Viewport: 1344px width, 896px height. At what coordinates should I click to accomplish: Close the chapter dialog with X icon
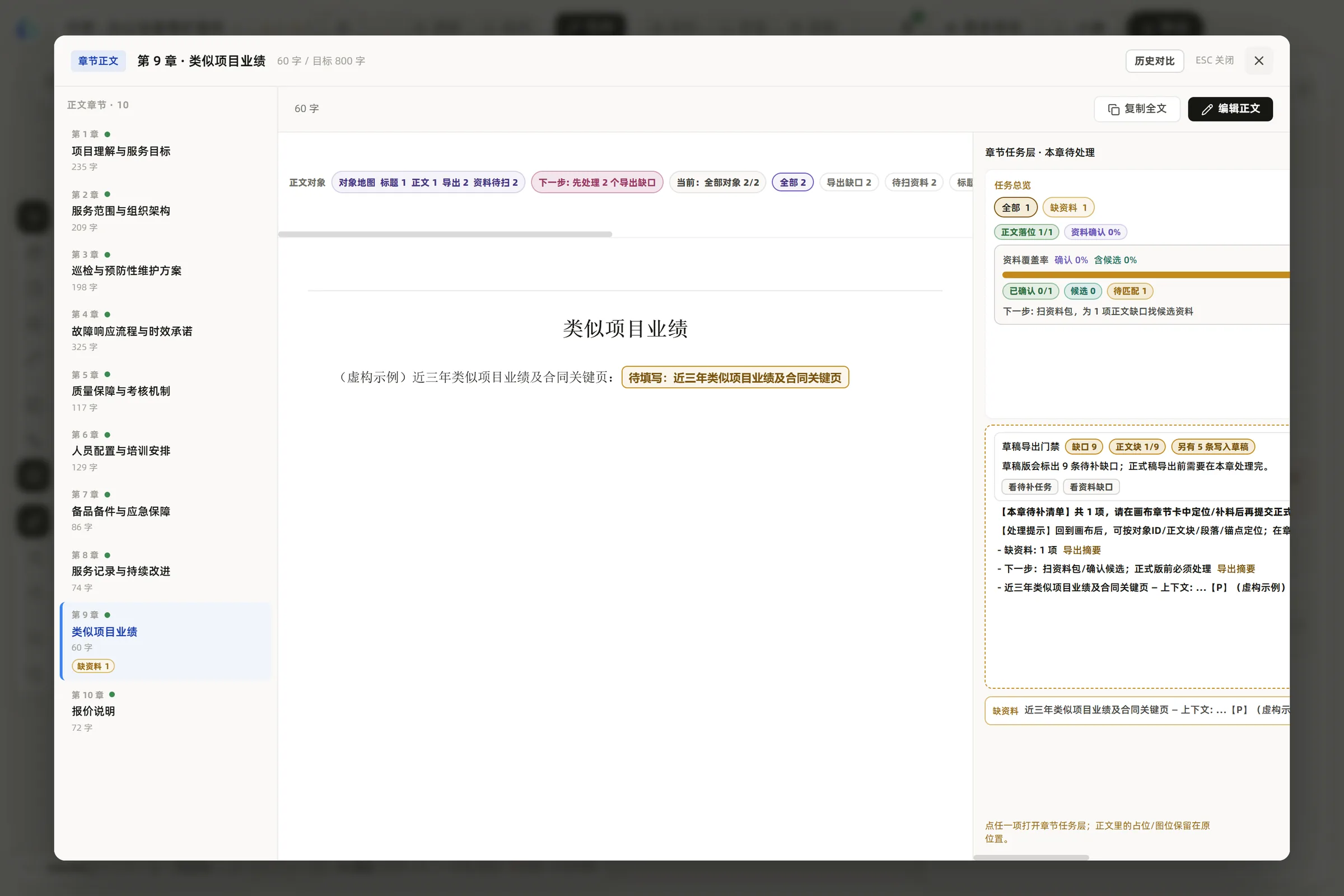click(x=1258, y=60)
